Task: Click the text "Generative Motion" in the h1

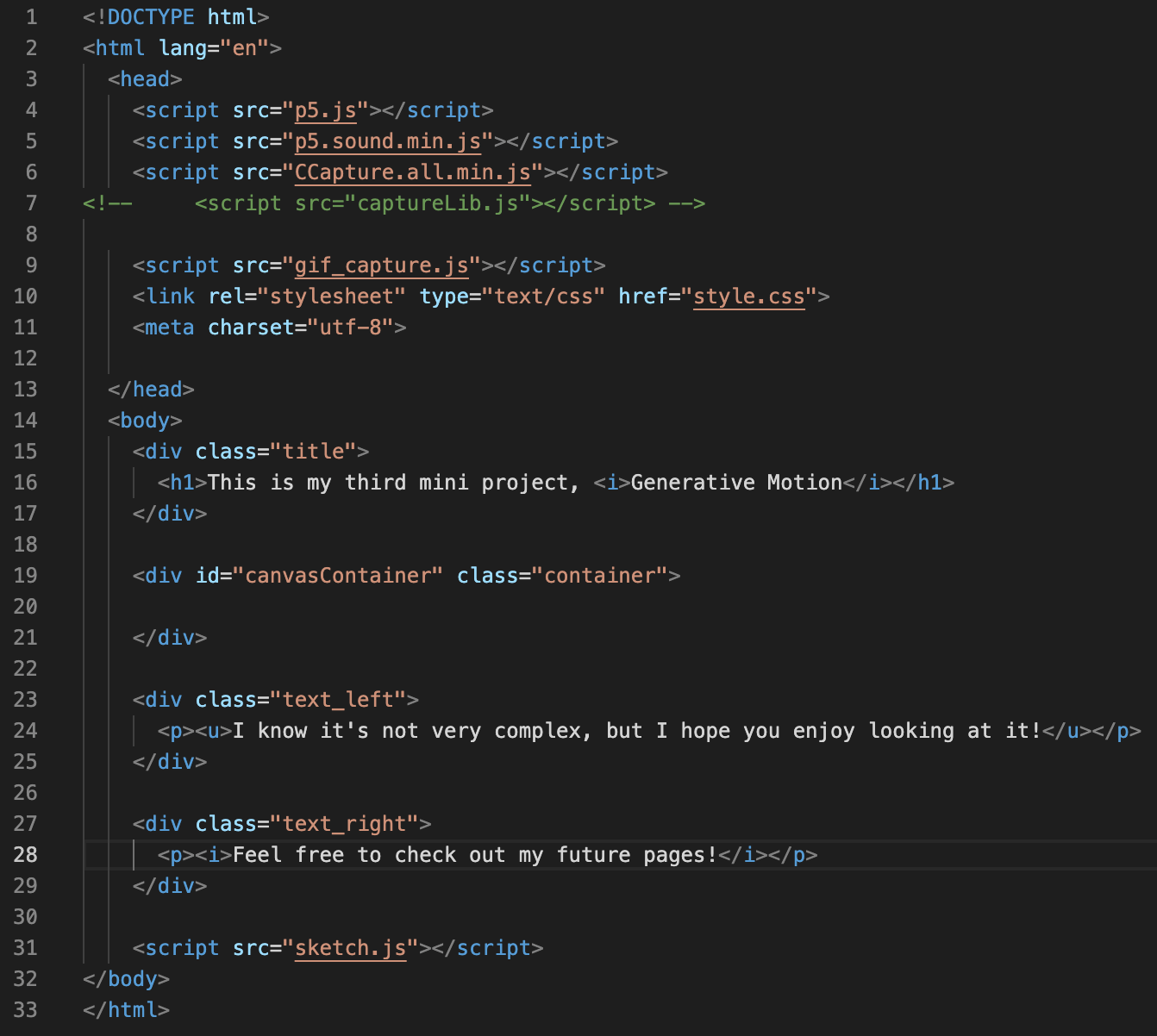Action: point(736,483)
